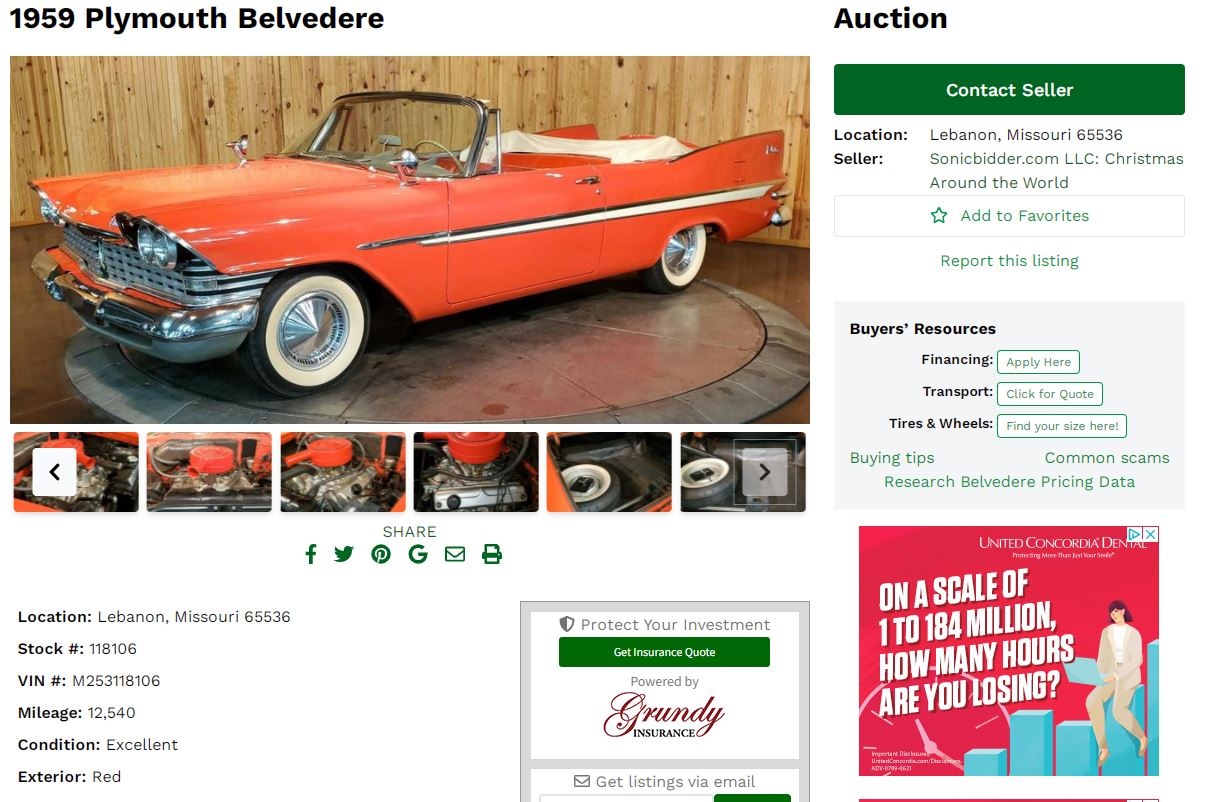Image resolution: width=1207 pixels, height=802 pixels.
Task: Open the Common scams link
Action: [x=1107, y=458]
